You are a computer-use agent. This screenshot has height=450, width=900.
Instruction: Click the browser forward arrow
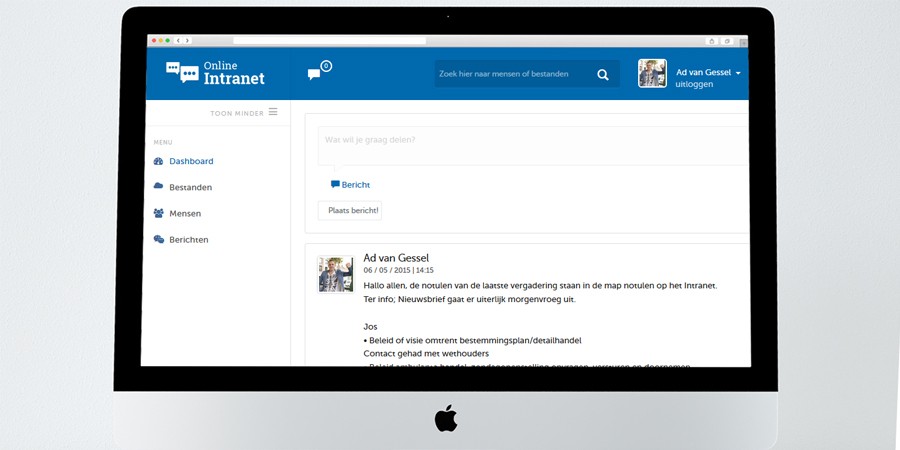(187, 41)
